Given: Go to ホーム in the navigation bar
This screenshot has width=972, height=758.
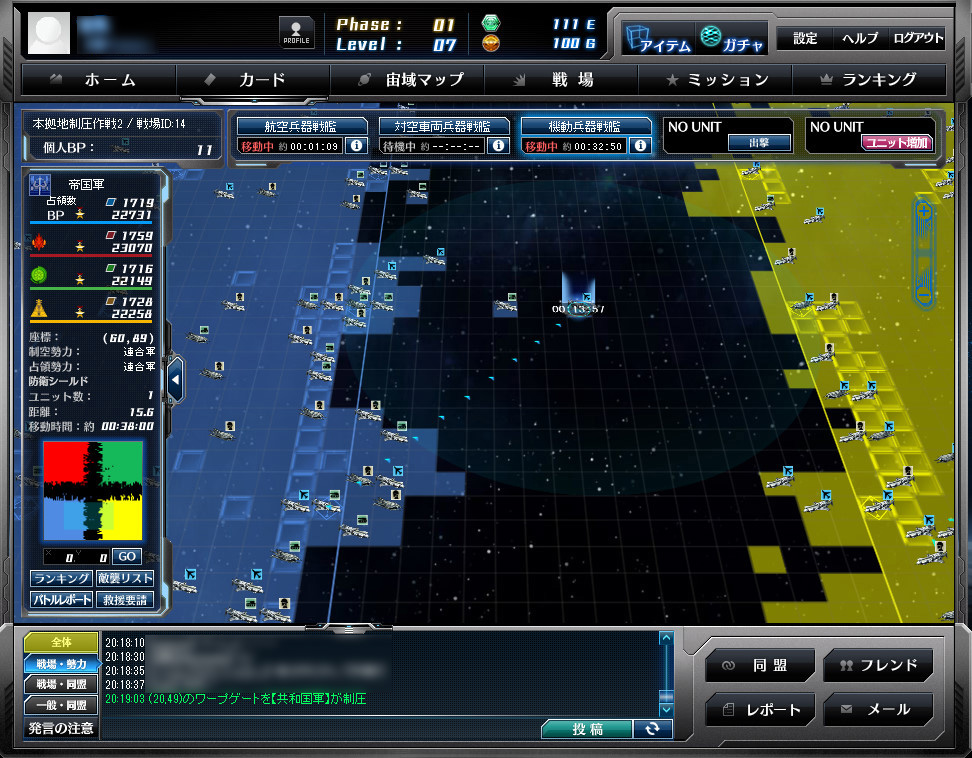Looking at the screenshot, I should pyautogui.click(x=99, y=80).
